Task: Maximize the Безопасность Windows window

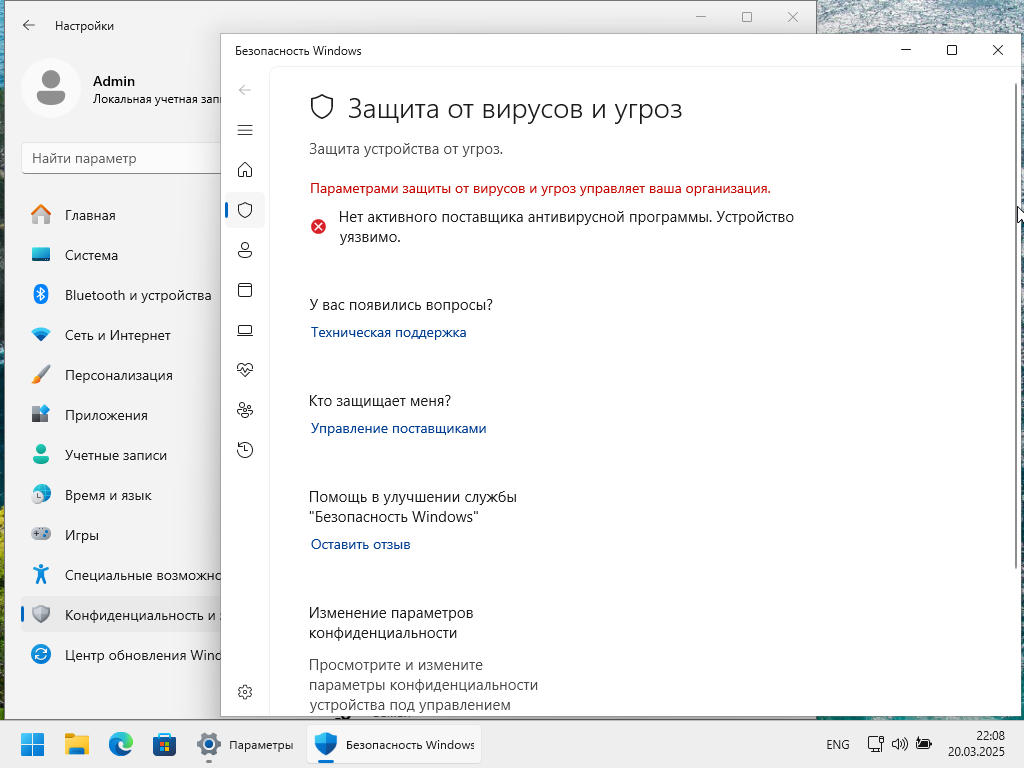Action: pyautogui.click(x=952, y=50)
